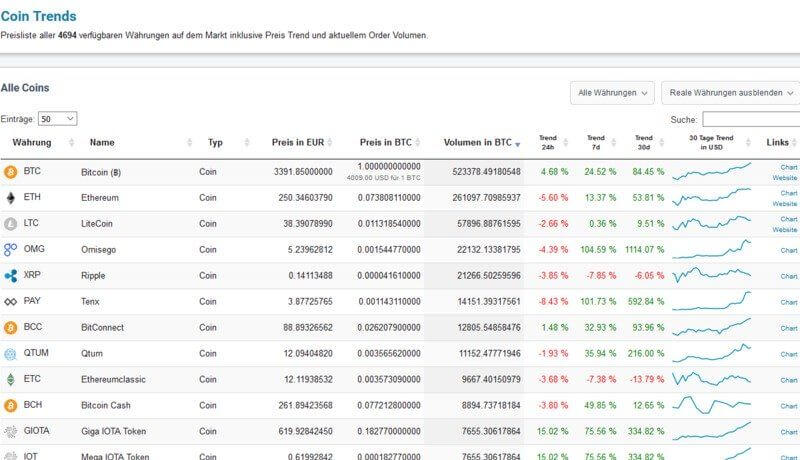Click Ethereum 30-day trend sparkline
The height and width of the screenshot is (460, 800).
[712, 197]
